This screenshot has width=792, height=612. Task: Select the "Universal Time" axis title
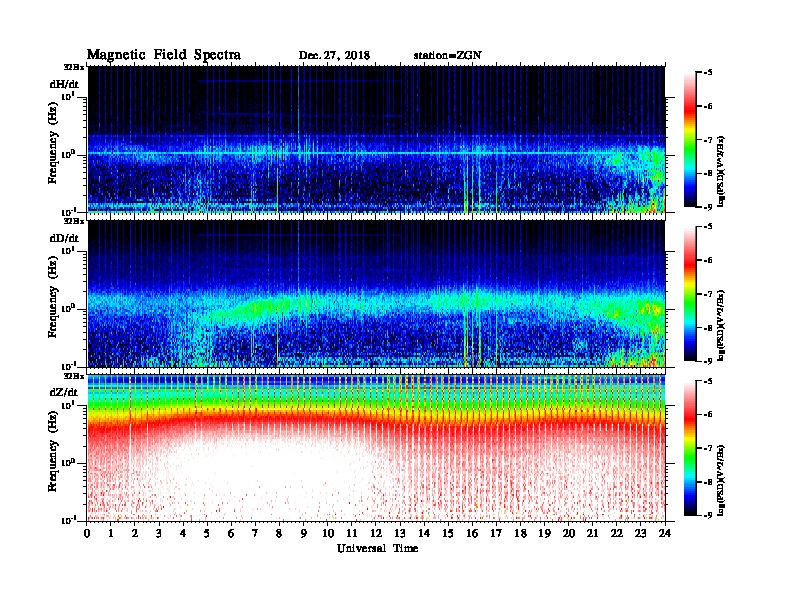pyautogui.click(x=377, y=548)
